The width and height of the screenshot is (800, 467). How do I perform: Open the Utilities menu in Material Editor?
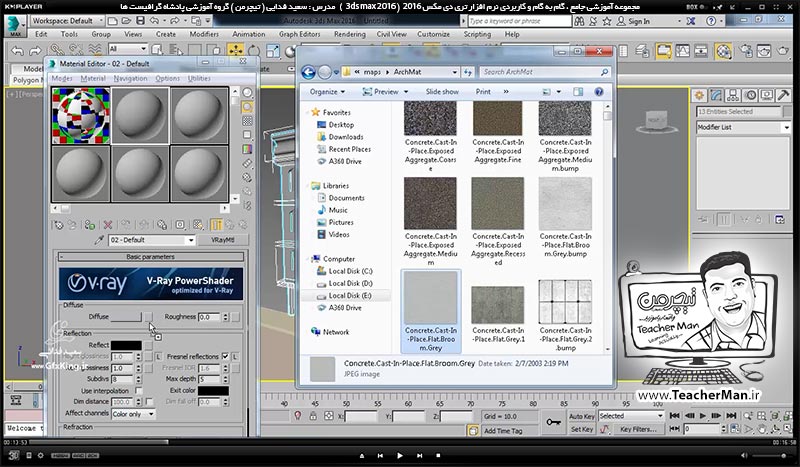[199, 78]
